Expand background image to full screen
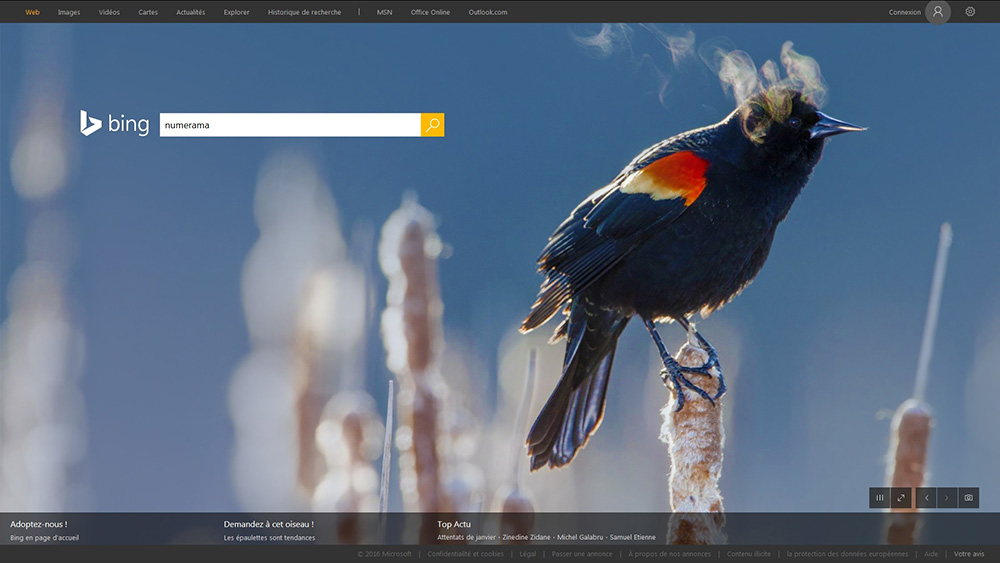 tap(901, 498)
